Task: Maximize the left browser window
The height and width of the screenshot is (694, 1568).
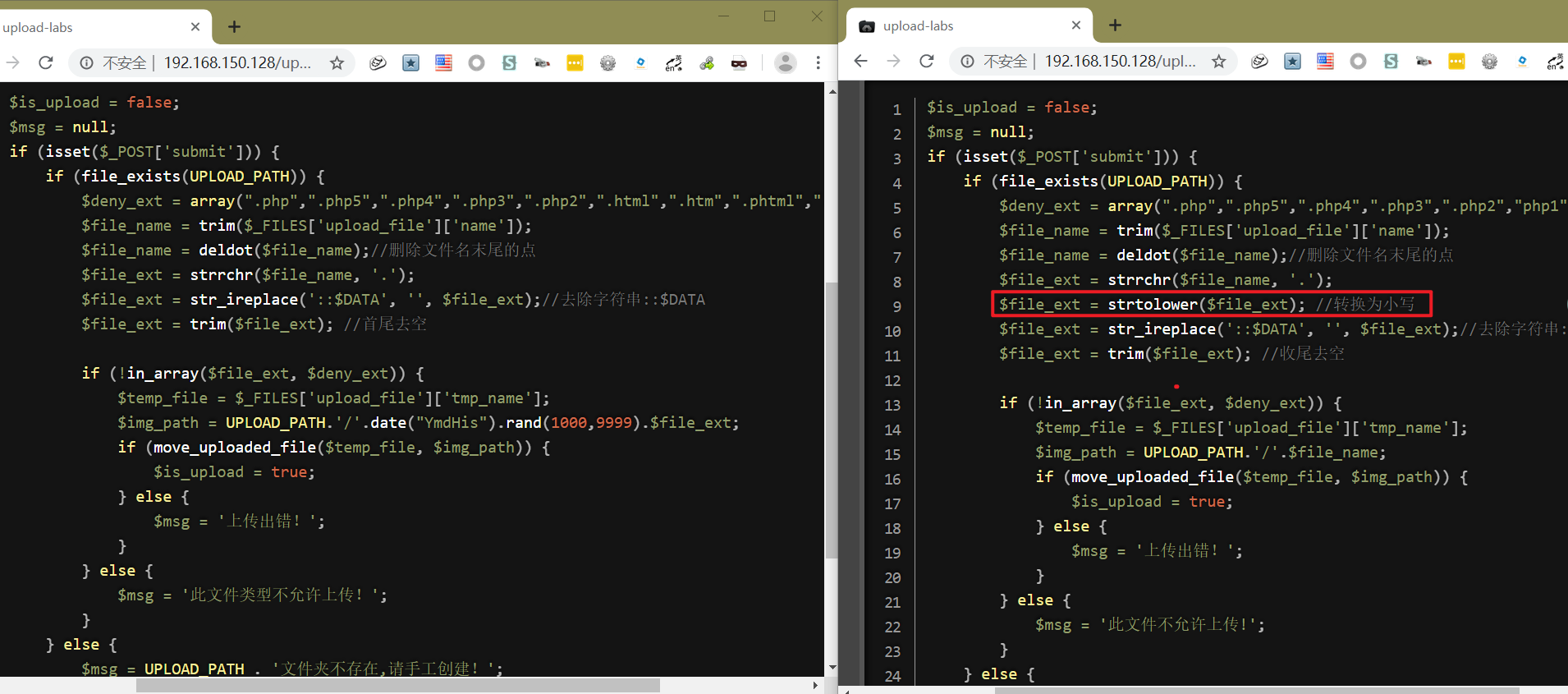Action: click(770, 16)
